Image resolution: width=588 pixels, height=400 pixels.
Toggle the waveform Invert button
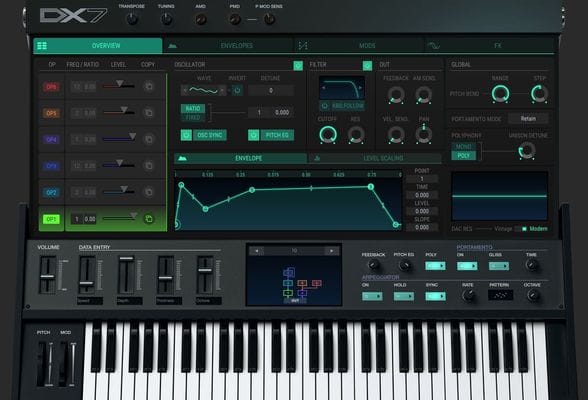(237, 90)
